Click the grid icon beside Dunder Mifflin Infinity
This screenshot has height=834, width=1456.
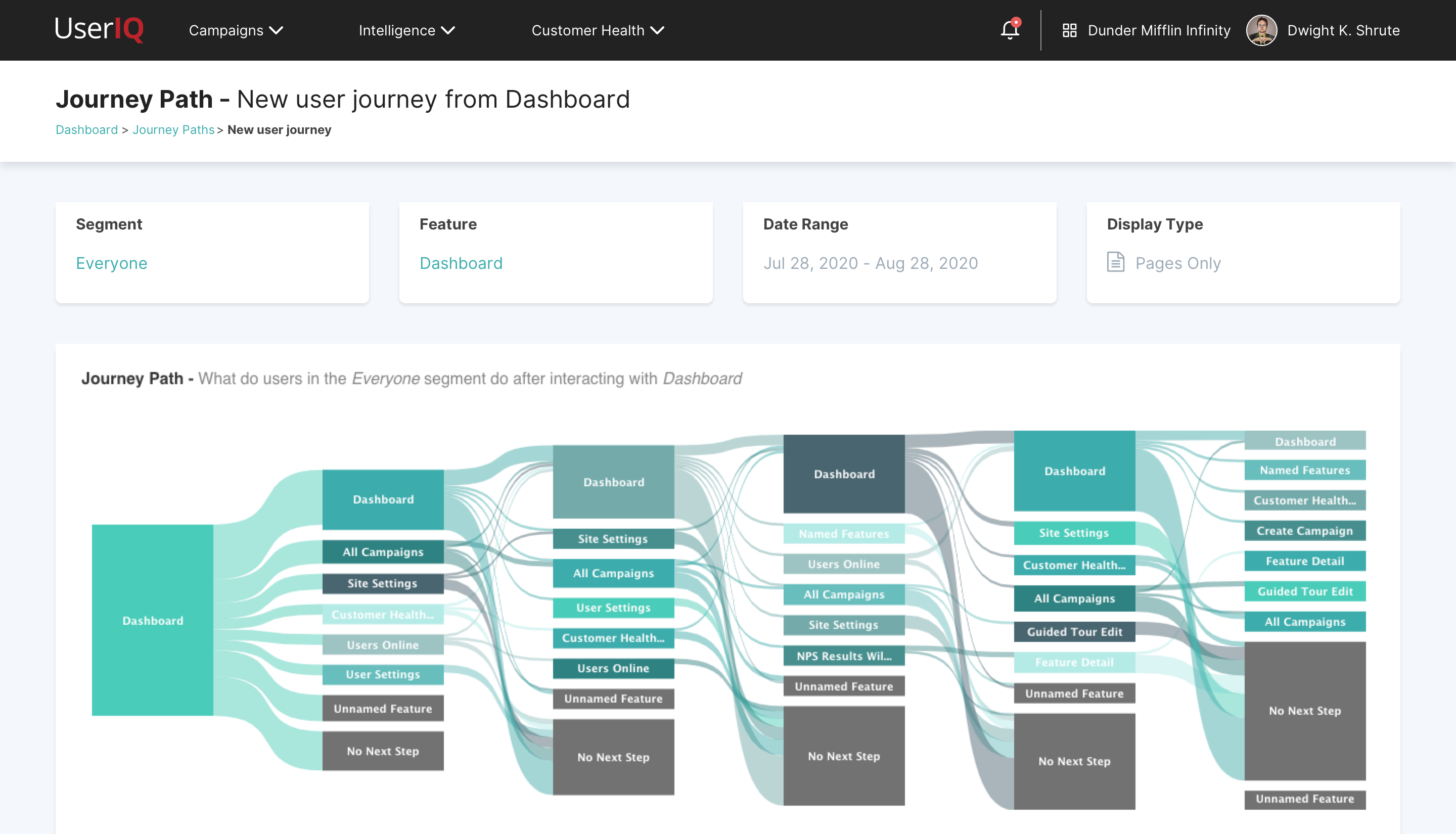coord(1069,30)
